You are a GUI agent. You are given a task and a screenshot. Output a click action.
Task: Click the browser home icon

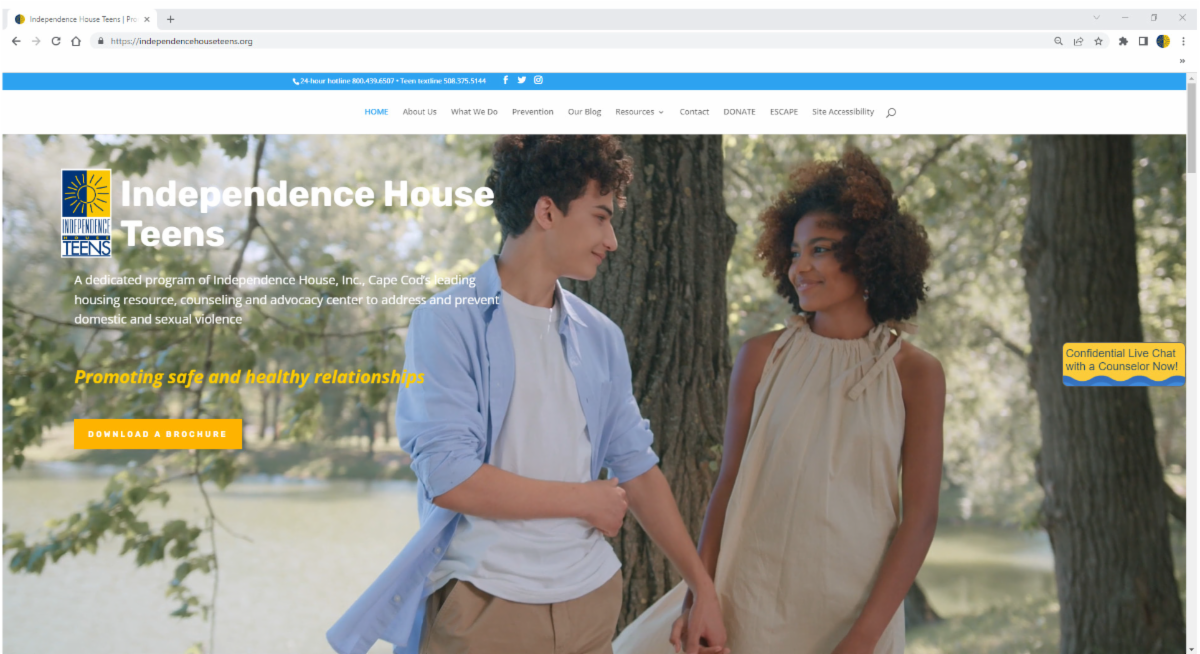tap(76, 41)
